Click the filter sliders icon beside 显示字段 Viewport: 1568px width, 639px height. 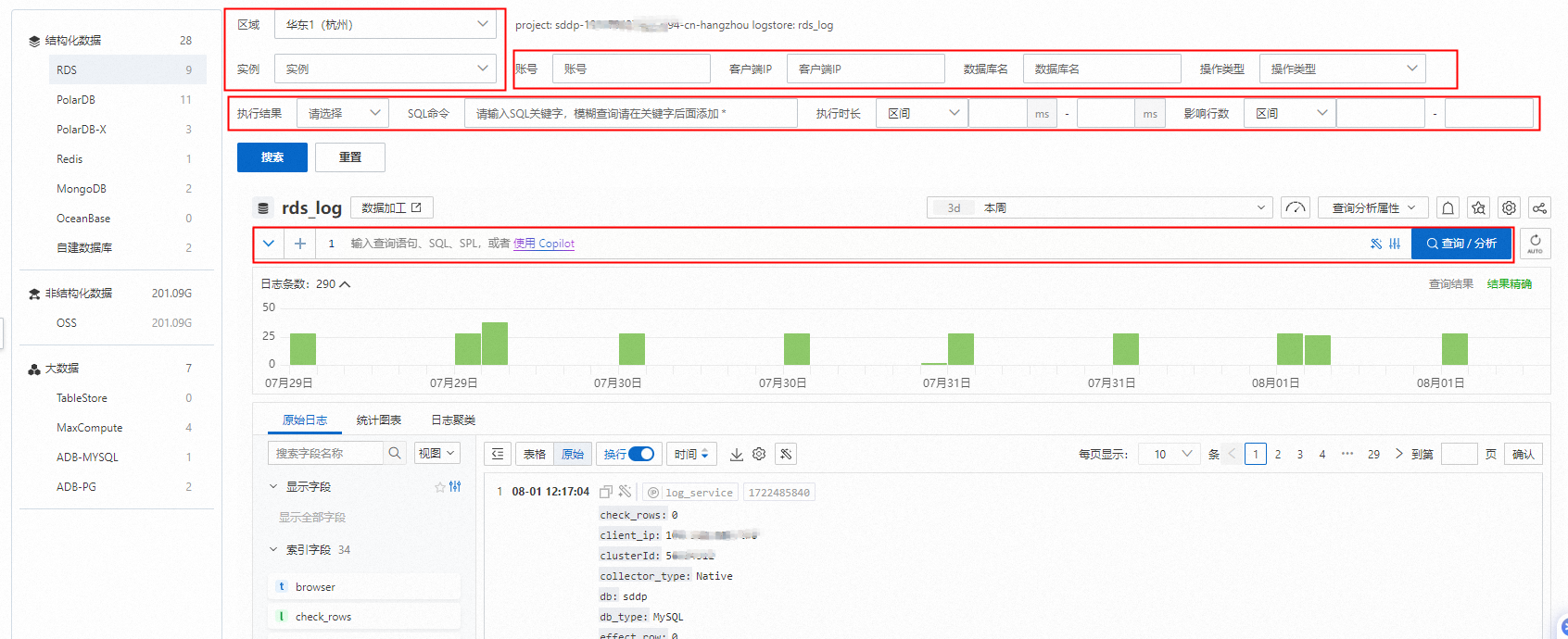coord(455,486)
